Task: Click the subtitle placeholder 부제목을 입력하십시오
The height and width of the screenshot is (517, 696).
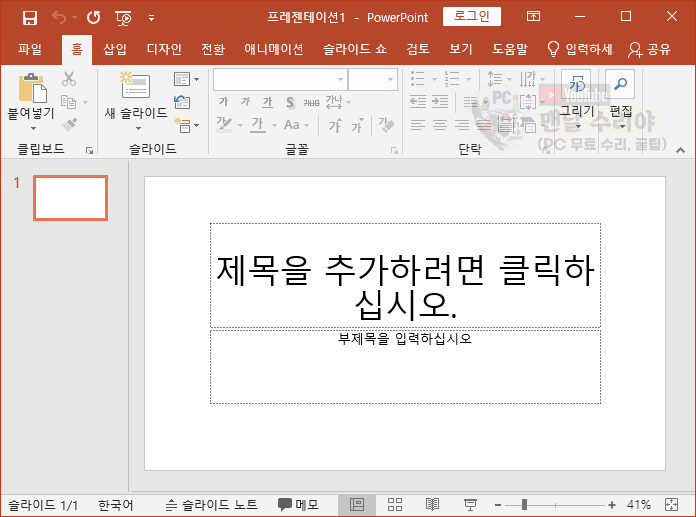Action: [405, 339]
